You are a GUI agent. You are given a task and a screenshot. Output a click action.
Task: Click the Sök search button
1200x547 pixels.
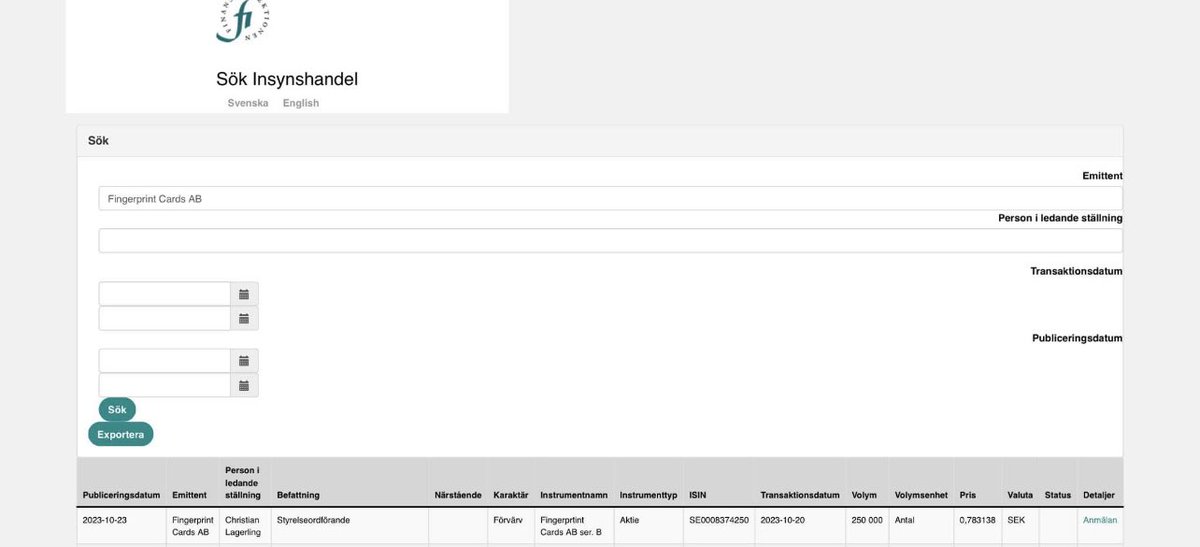pyautogui.click(x=117, y=410)
